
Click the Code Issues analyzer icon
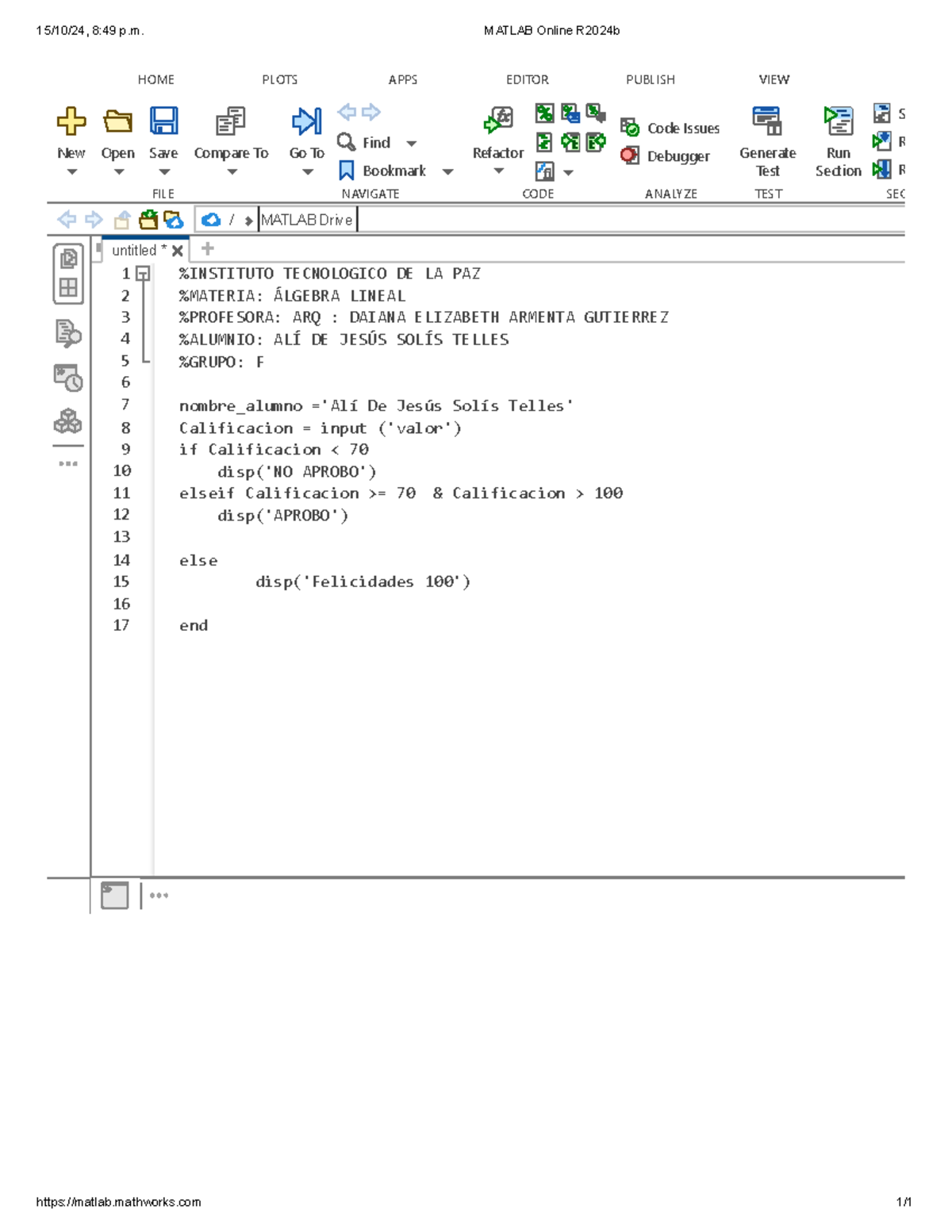(631, 128)
